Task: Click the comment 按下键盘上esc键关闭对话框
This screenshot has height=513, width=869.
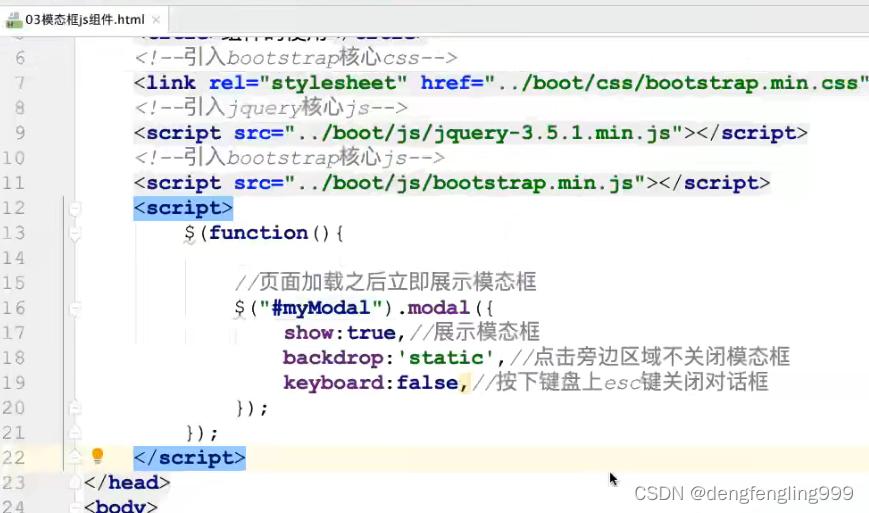Action: (x=620, y=382)
